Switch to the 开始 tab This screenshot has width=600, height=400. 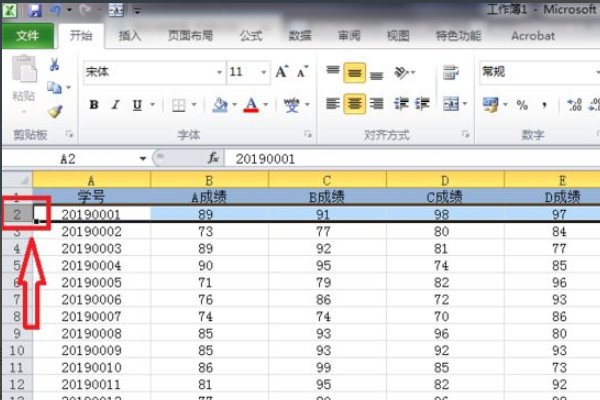[81, 36]
